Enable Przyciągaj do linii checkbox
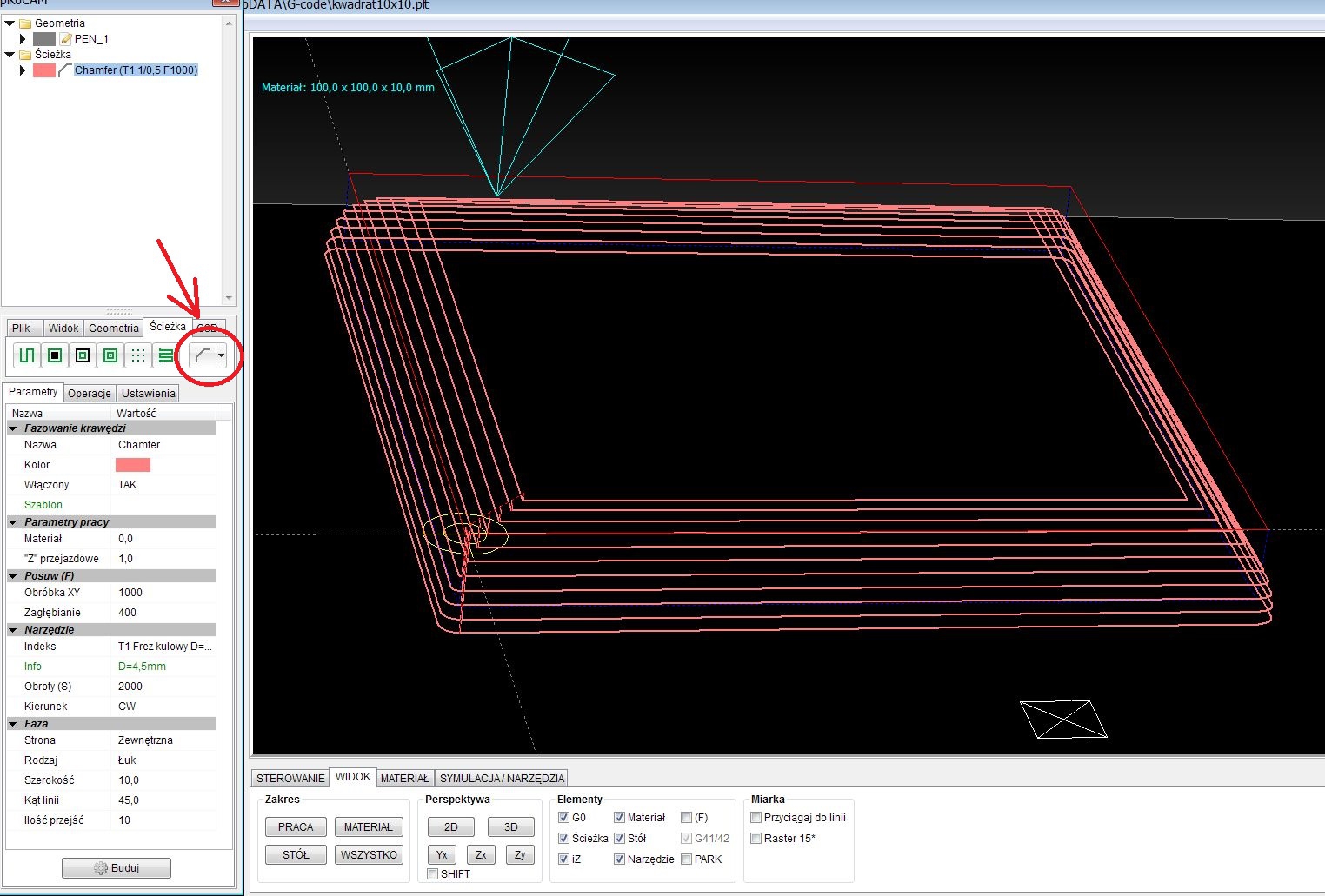 click(756, 817)
